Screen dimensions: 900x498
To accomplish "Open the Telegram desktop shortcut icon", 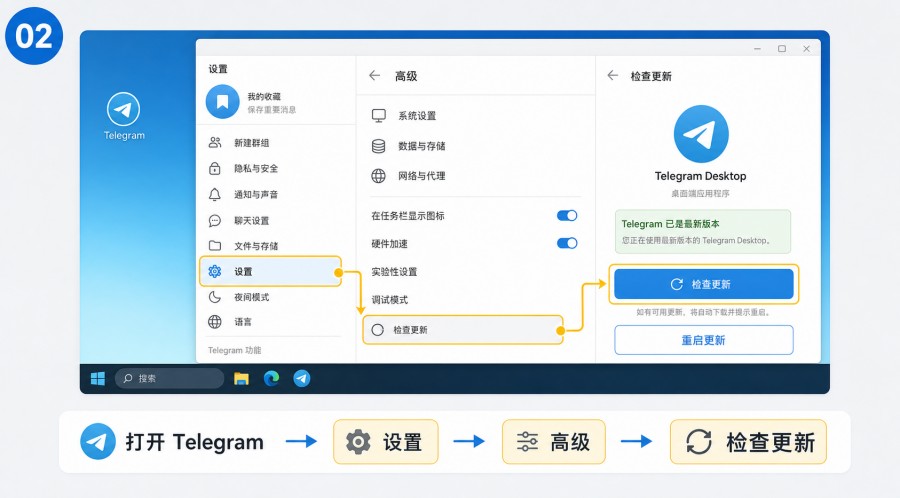I will (123, 109).
